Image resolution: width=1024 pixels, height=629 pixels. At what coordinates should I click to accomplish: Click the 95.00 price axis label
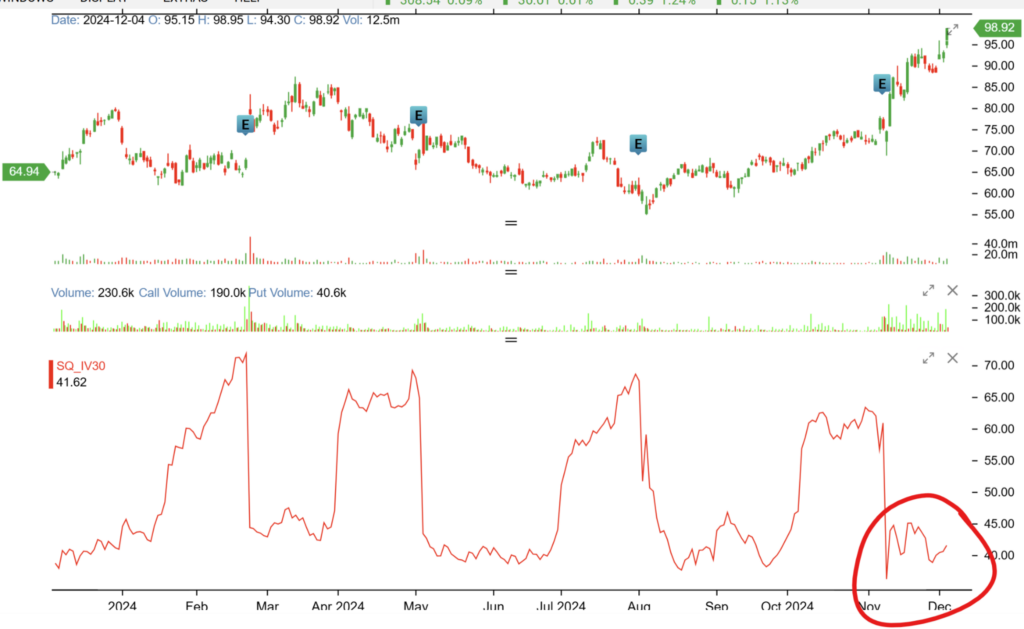(999, 45)
